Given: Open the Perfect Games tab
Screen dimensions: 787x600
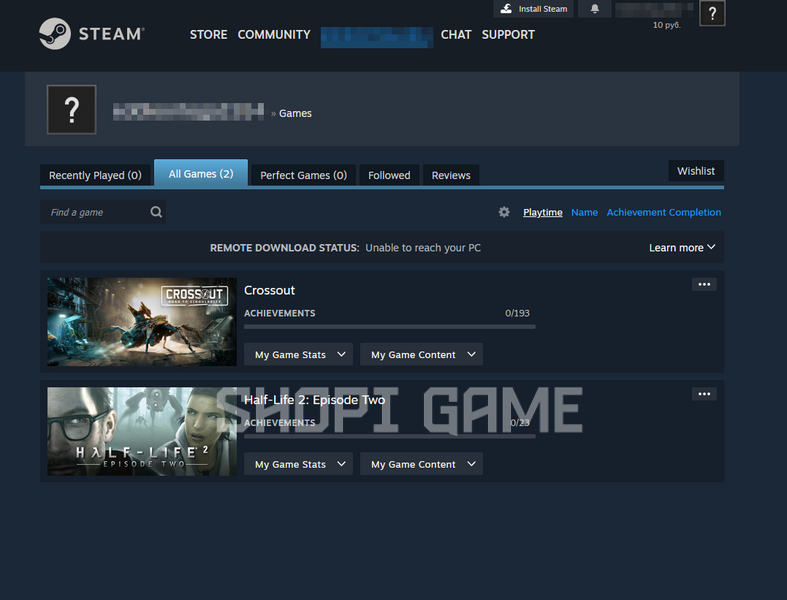Looking at the screenshot, I should 304,175.
